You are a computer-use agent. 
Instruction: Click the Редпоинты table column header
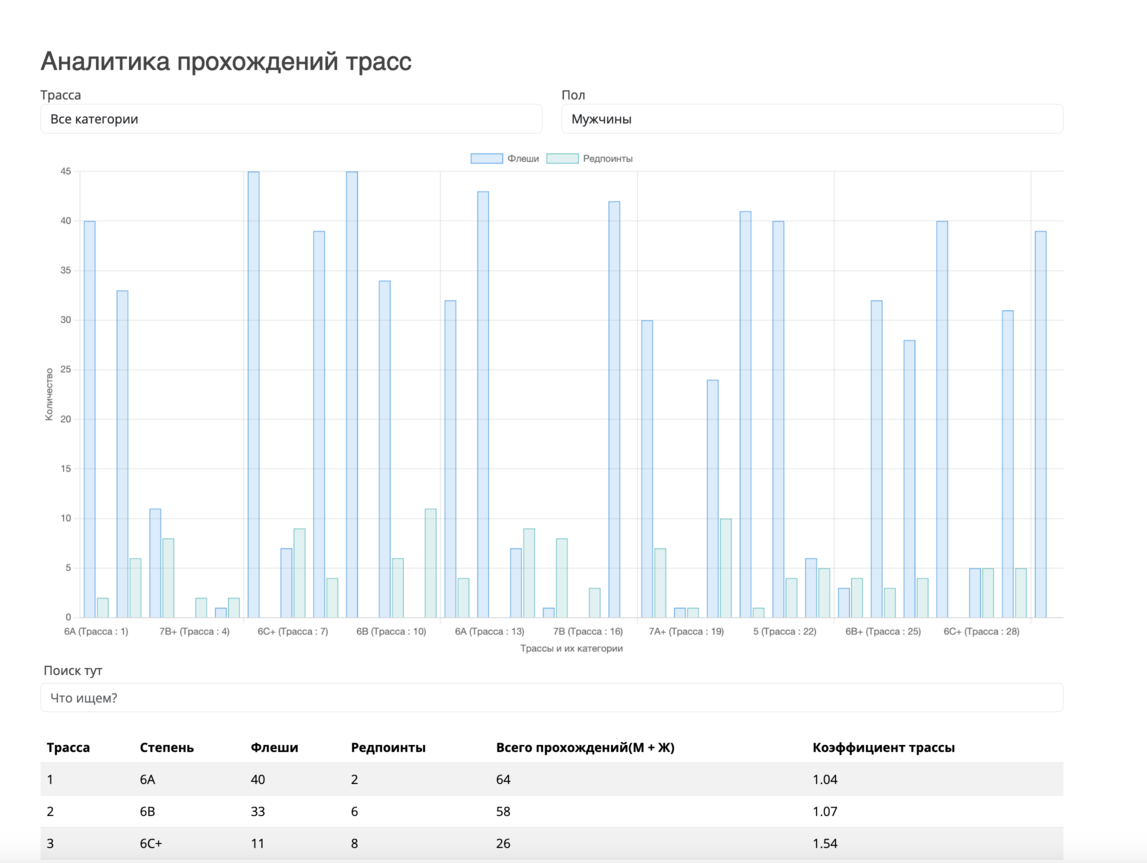388,747
